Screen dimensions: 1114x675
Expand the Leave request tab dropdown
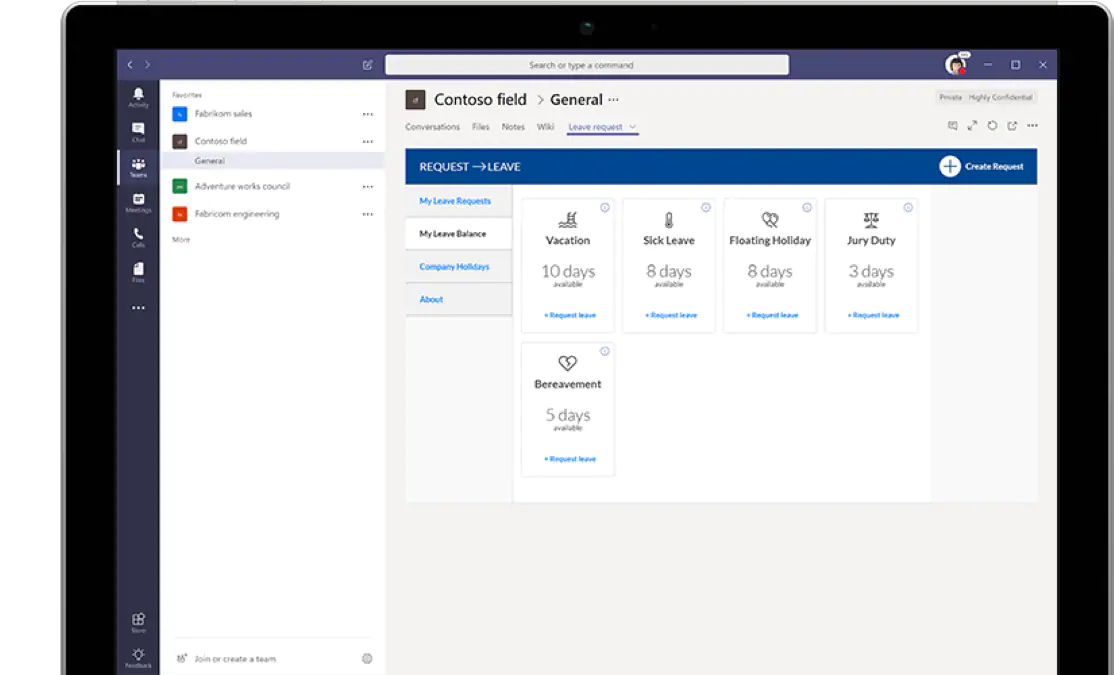coord(633,127)
